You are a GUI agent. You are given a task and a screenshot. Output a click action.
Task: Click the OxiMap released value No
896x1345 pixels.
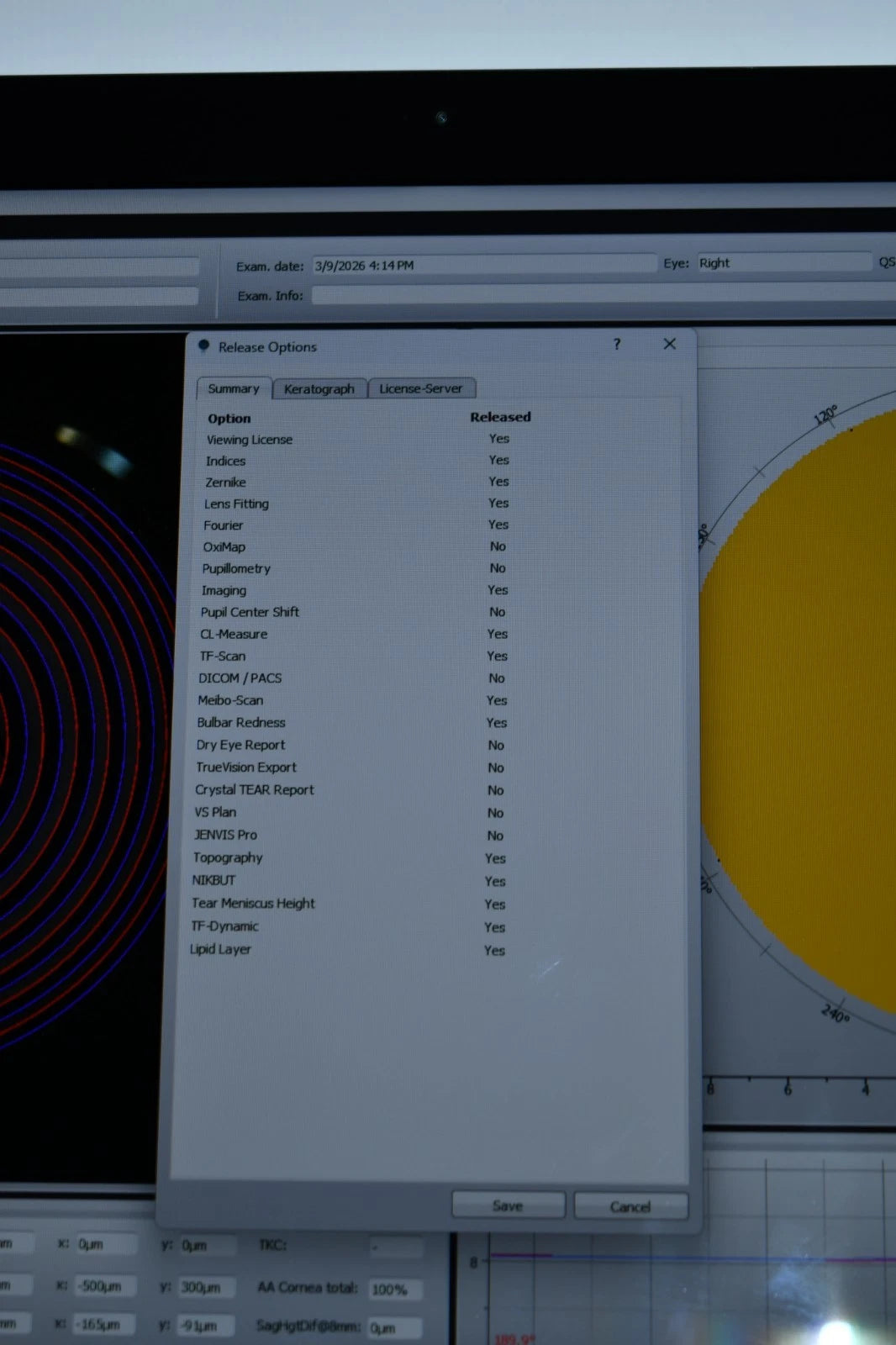coord(498,546)
